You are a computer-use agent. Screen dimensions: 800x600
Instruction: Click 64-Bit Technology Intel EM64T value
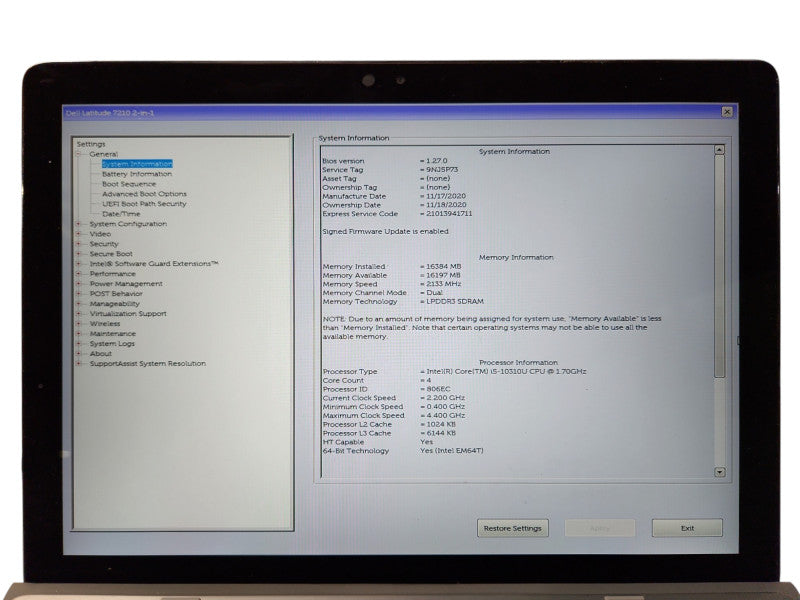[452, 451]
